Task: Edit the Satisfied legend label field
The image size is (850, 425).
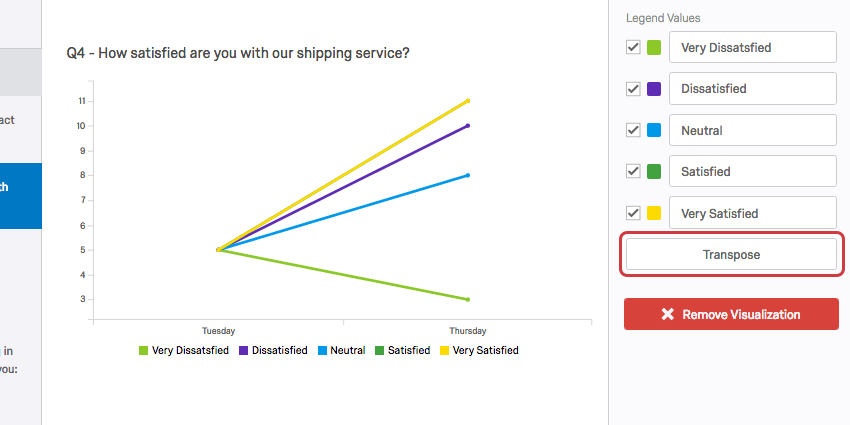Action: (752, 171)
